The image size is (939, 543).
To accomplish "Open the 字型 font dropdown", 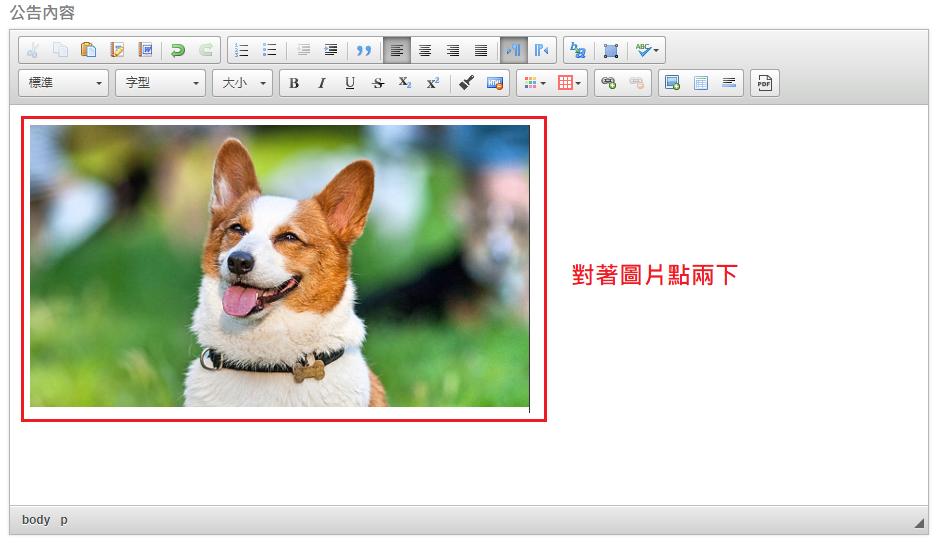I will click(160, 83).
